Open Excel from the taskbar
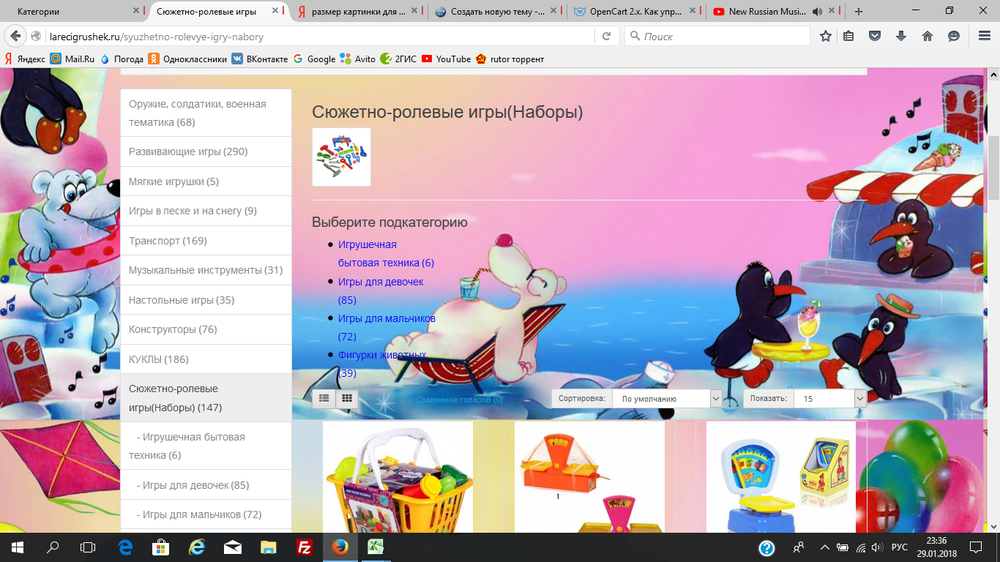 pos(376,547)
